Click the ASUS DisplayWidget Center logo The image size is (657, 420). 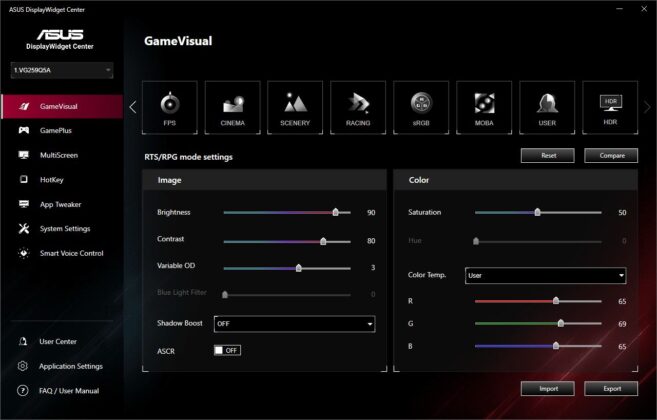click(x=60, y=39)
